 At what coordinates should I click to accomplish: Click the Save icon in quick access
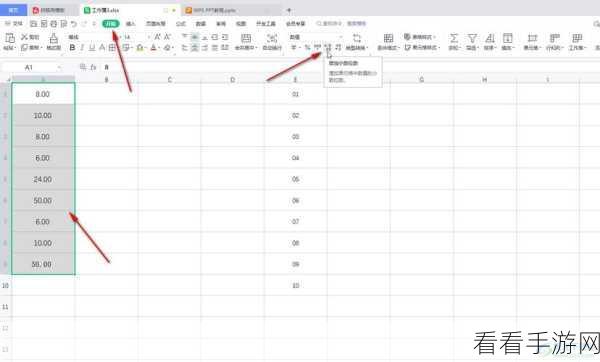click(x=34, y=24)
